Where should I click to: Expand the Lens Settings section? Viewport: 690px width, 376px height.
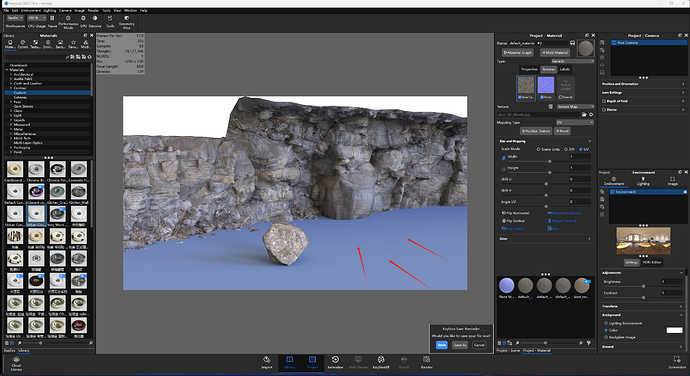click(x=642, y=92)
